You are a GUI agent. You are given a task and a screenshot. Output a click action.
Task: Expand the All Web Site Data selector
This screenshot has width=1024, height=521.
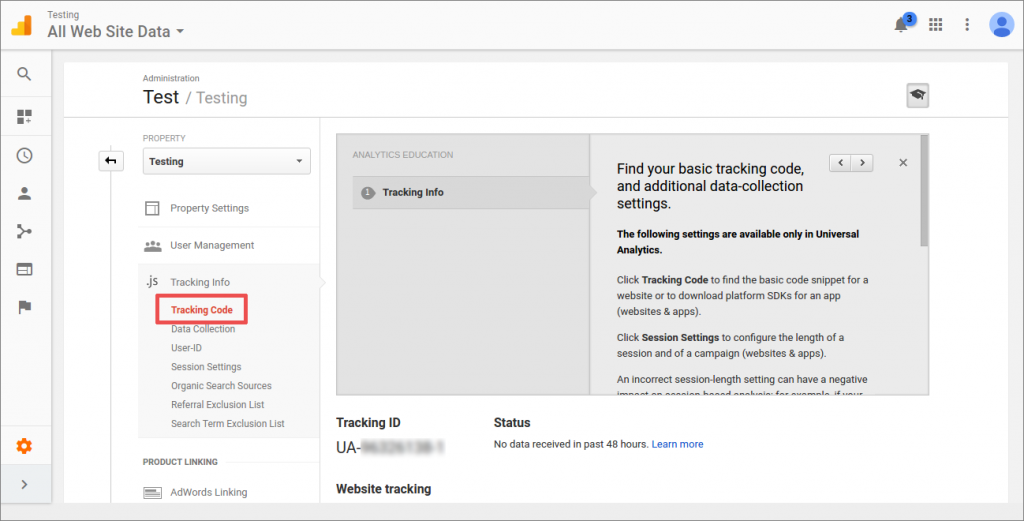click(115, 31)
